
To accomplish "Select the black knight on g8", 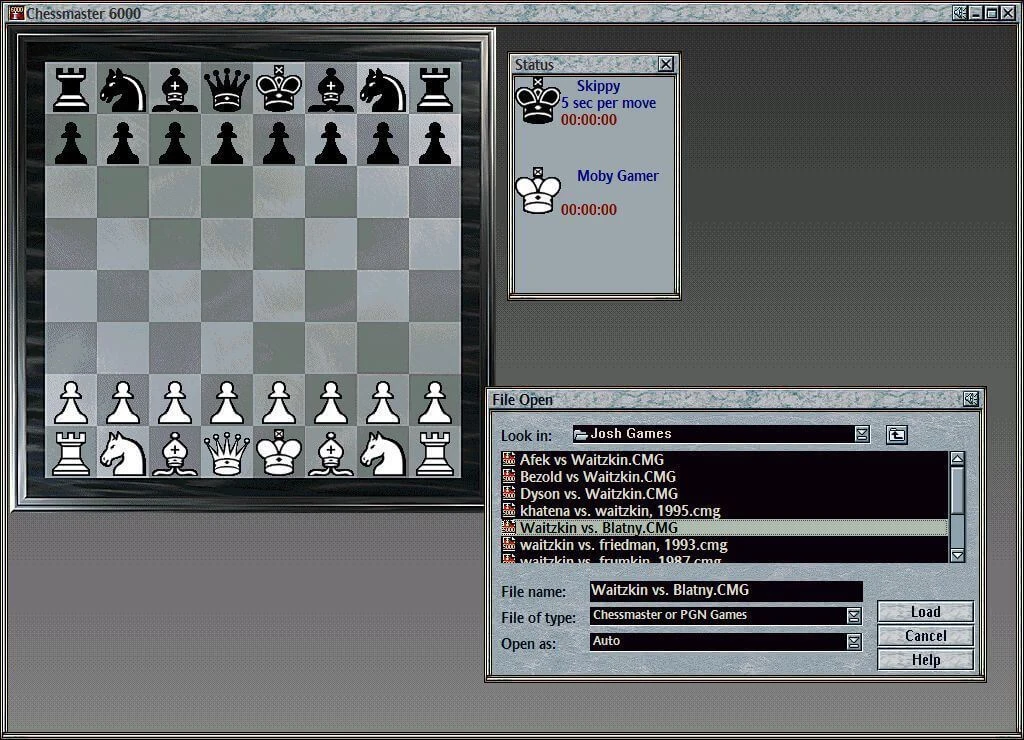I will (x=383, y=89).
